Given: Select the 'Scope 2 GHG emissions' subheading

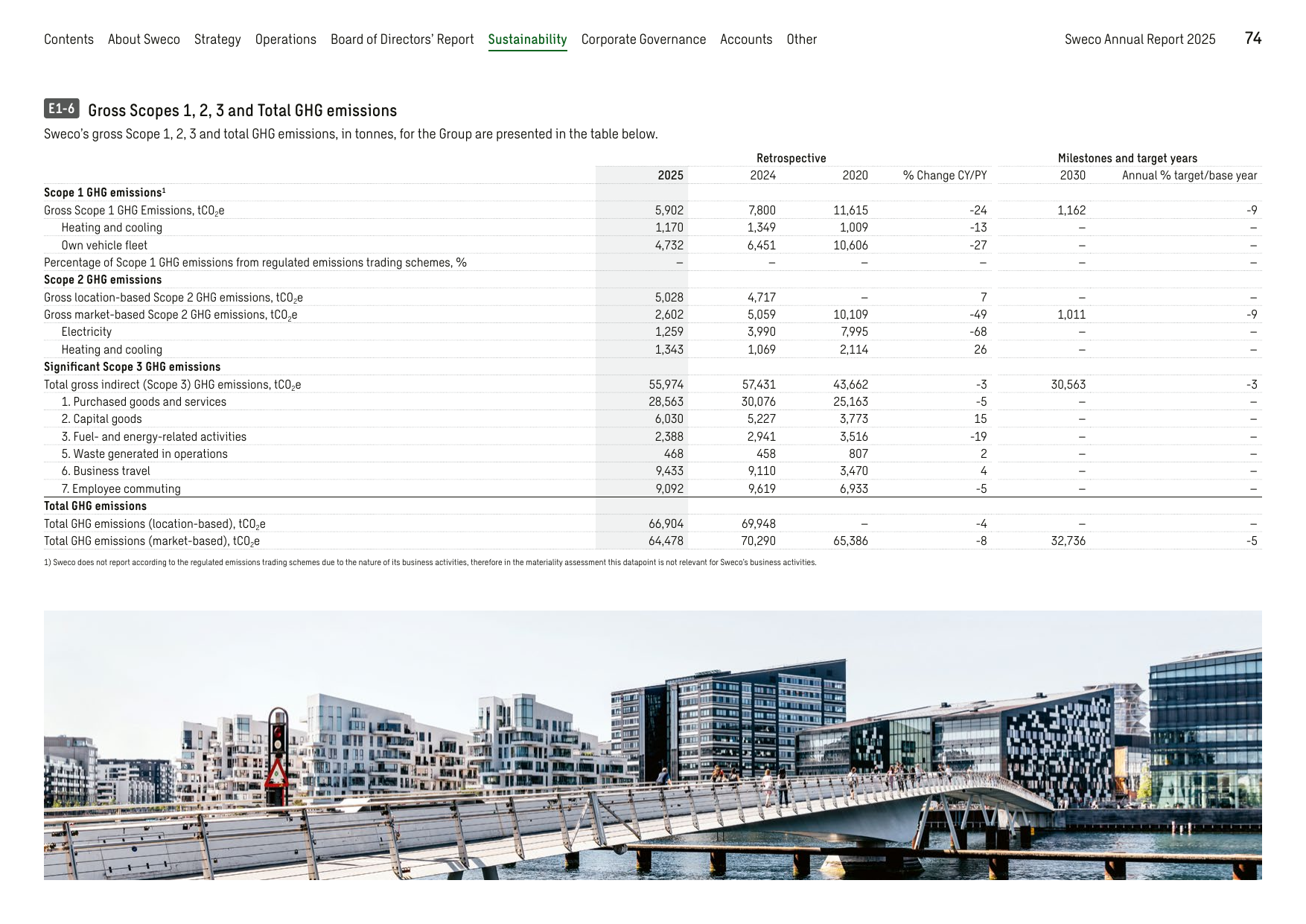Looking at the screenshot, I should tap(103, 280).
